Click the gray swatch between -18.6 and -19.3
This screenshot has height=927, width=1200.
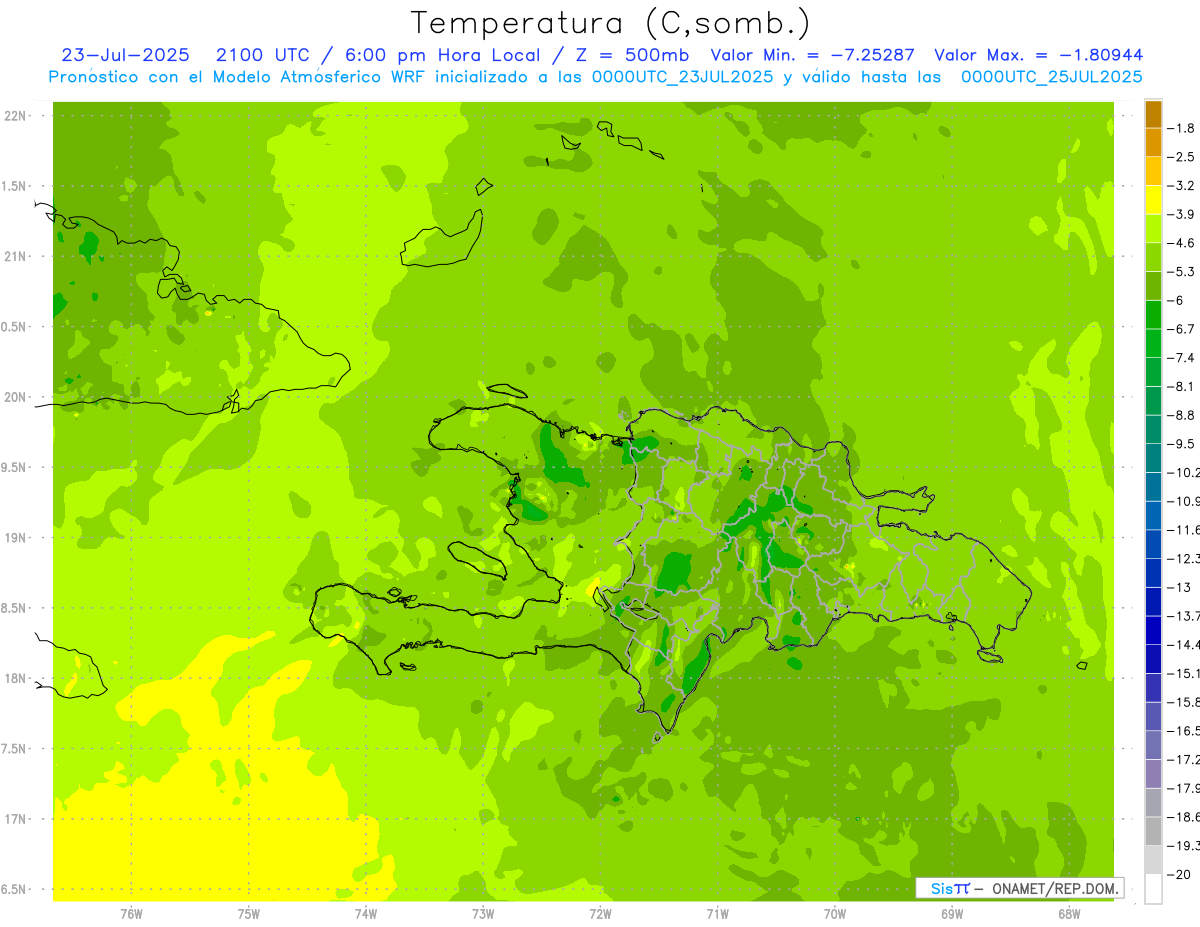click(1153, 831)
